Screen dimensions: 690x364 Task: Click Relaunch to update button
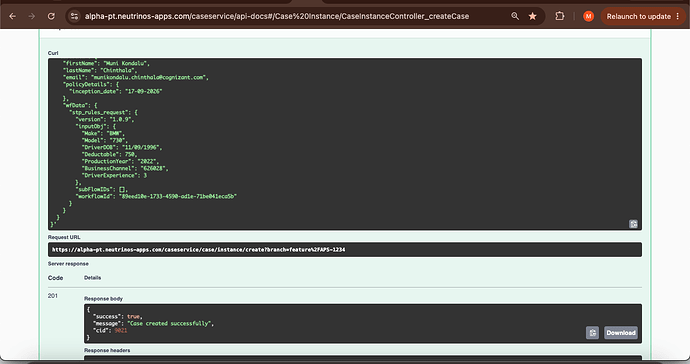tap(639, 16)
